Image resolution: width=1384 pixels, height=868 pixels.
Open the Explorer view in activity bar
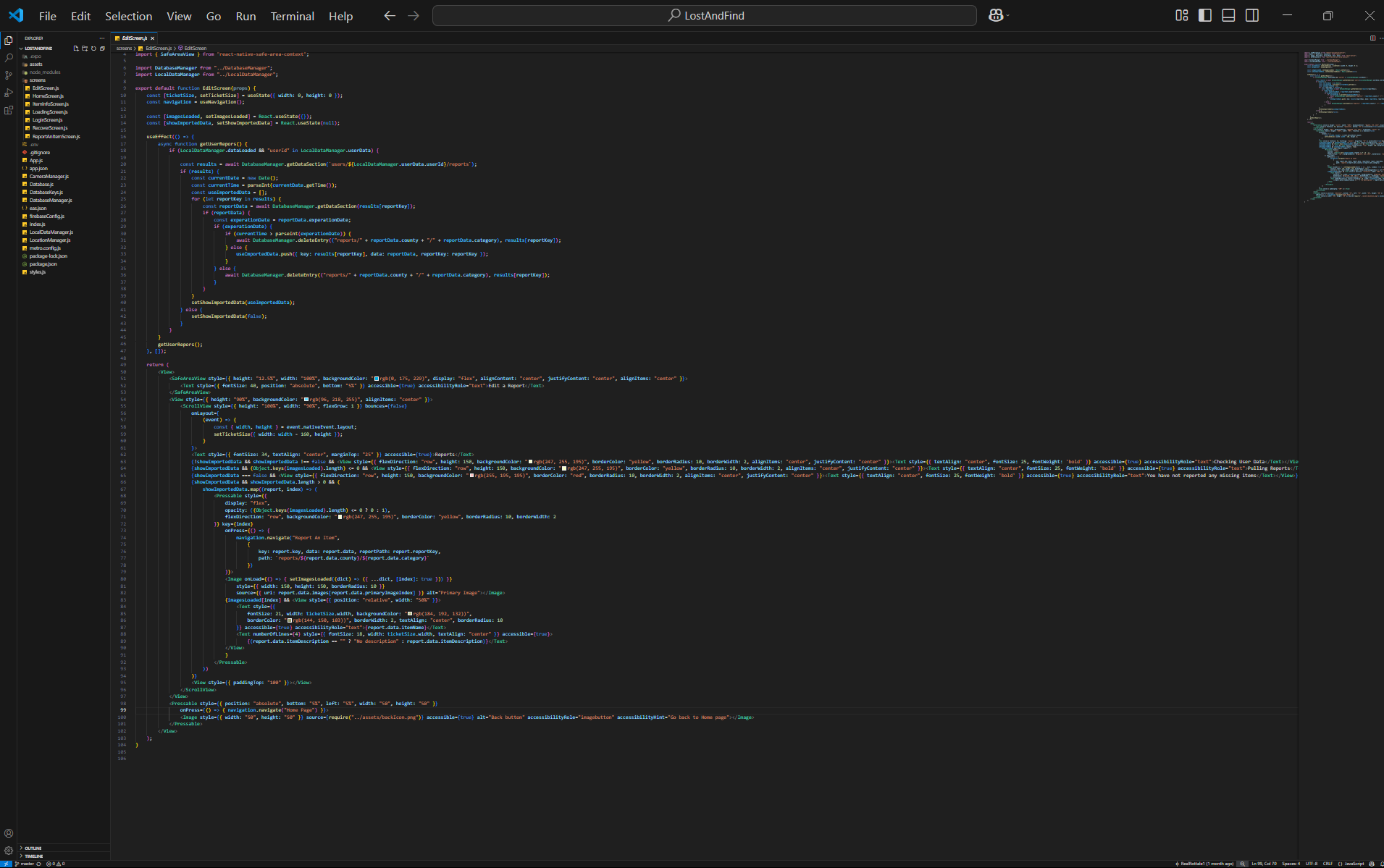(9, 41)
